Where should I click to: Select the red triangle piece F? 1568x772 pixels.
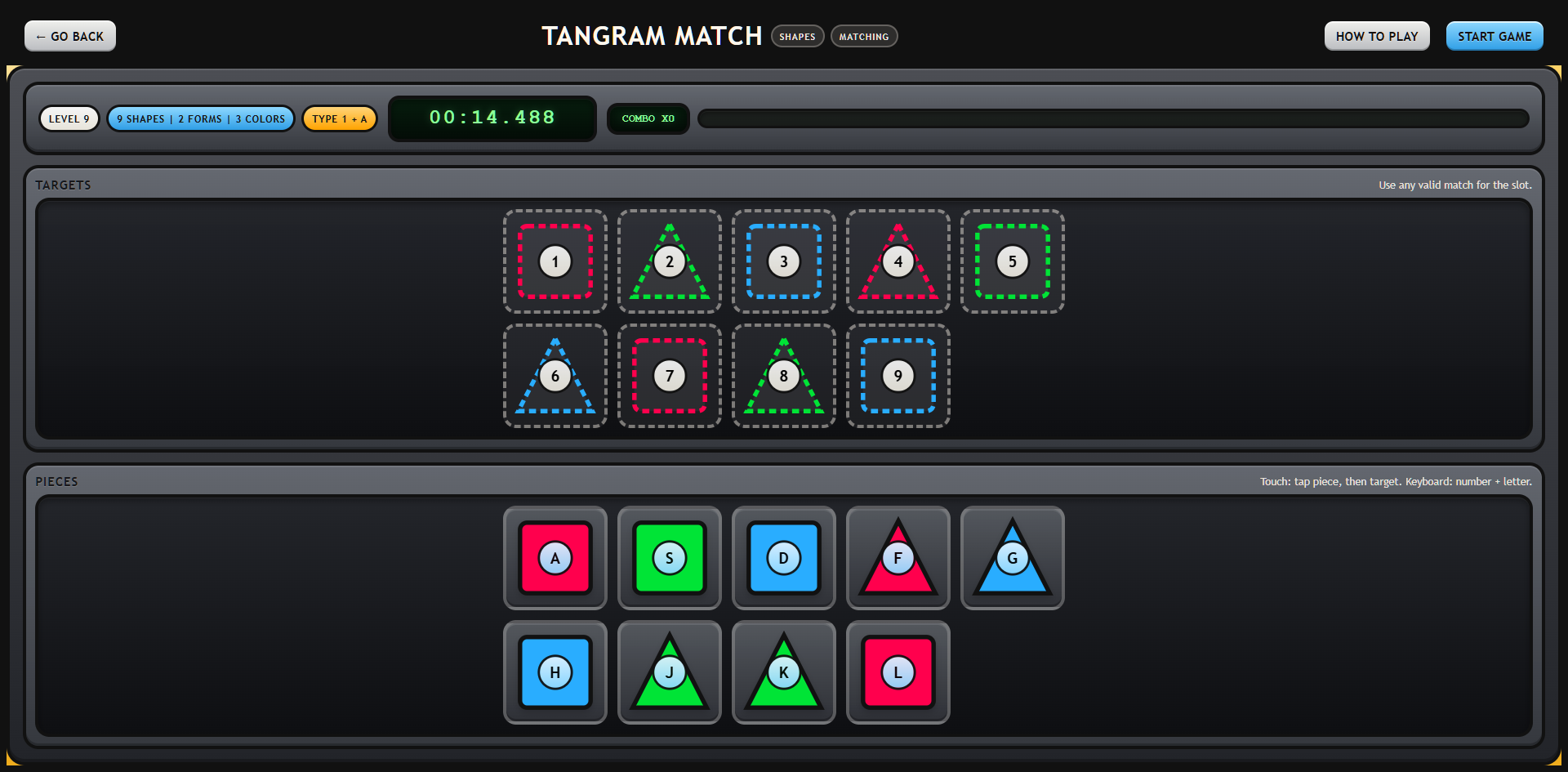(x=898, y=558)
